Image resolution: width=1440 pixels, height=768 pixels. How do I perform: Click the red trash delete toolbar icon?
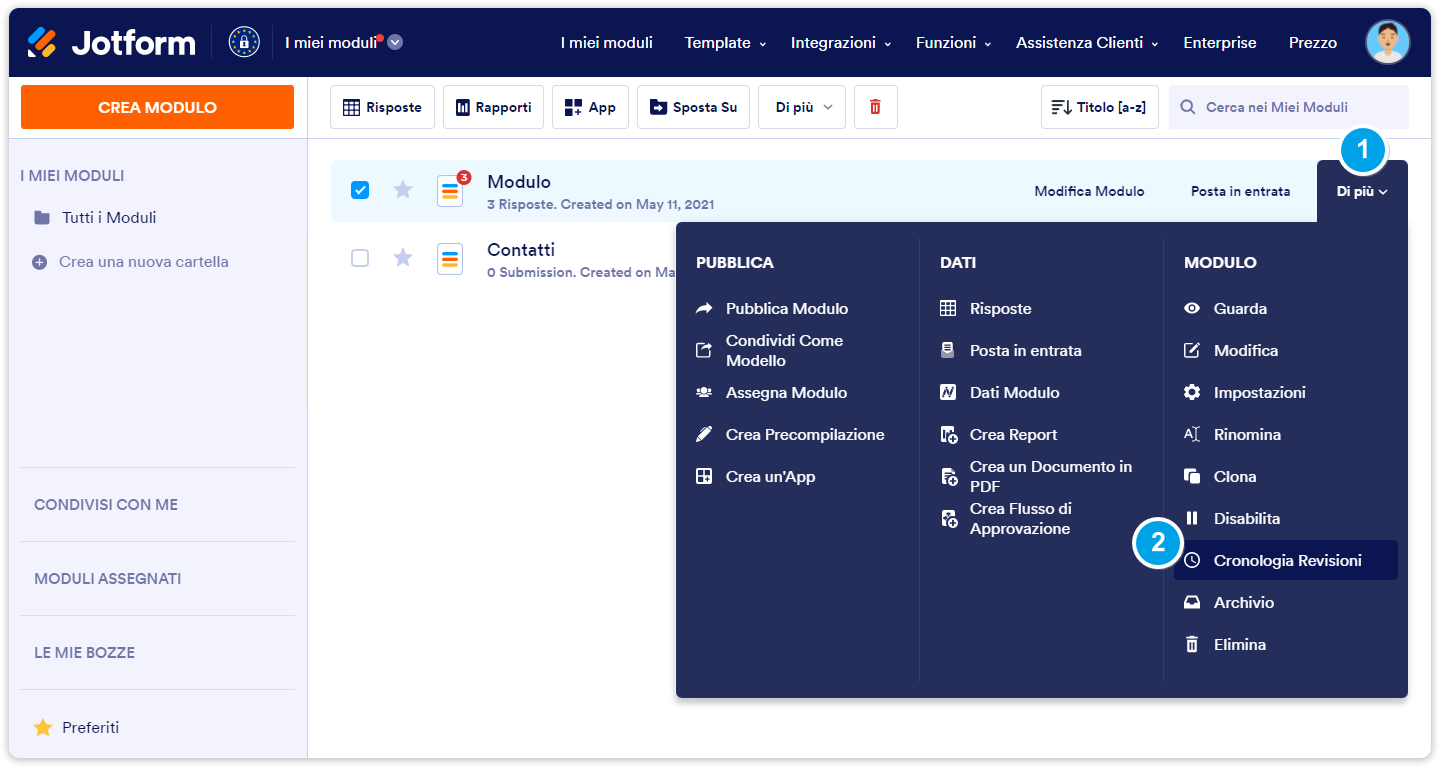[x=875, y=107]
